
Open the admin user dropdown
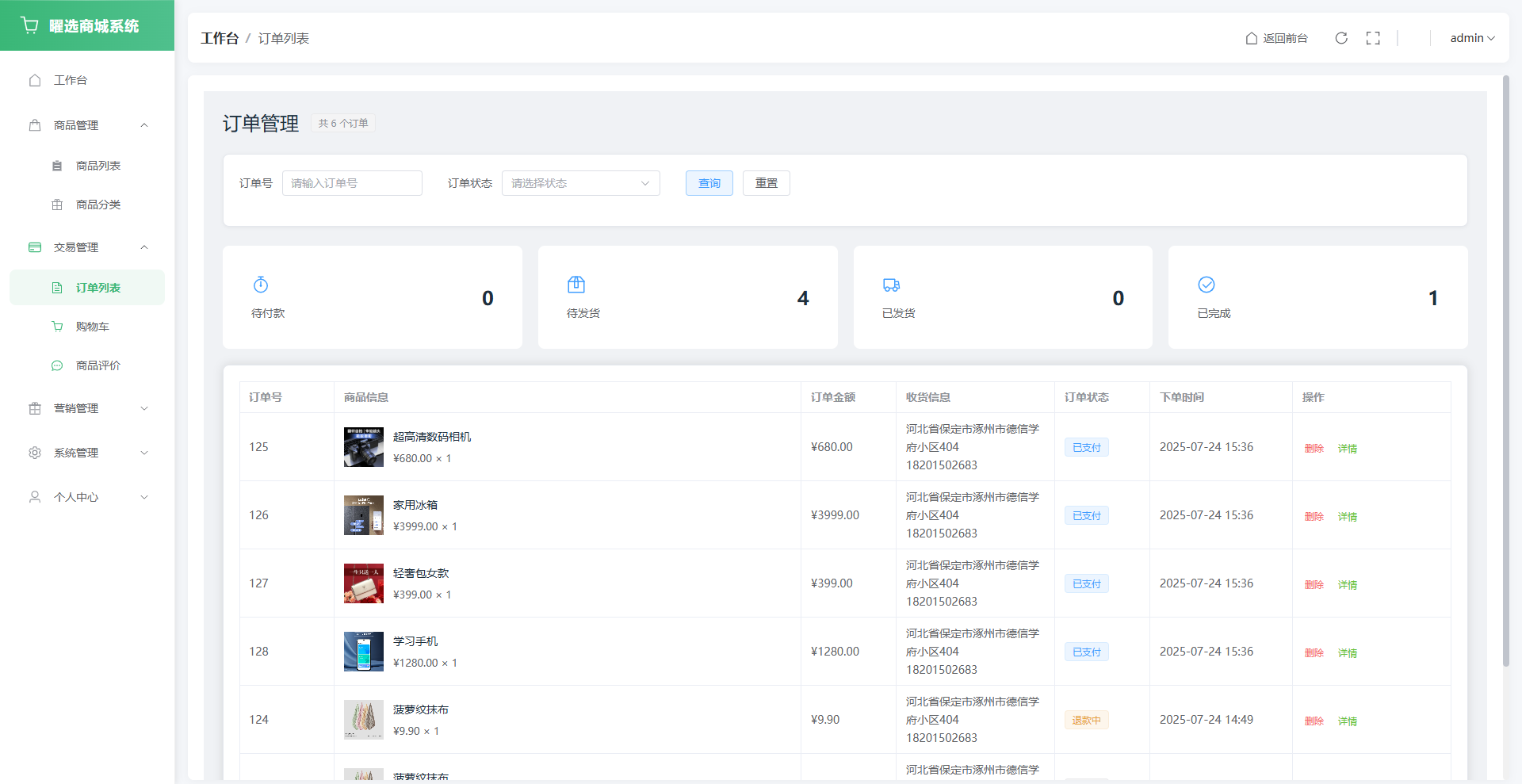1472,38
